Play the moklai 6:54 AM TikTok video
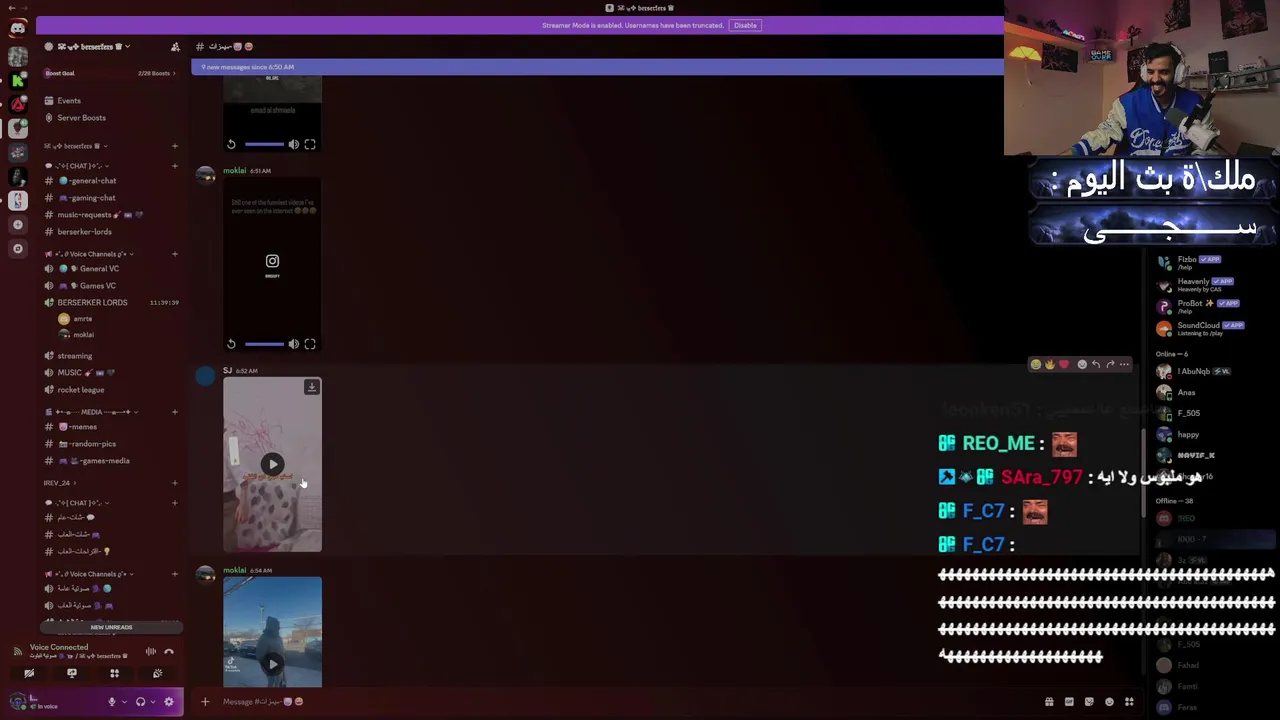1280x720 pixels. click(272, 664)
